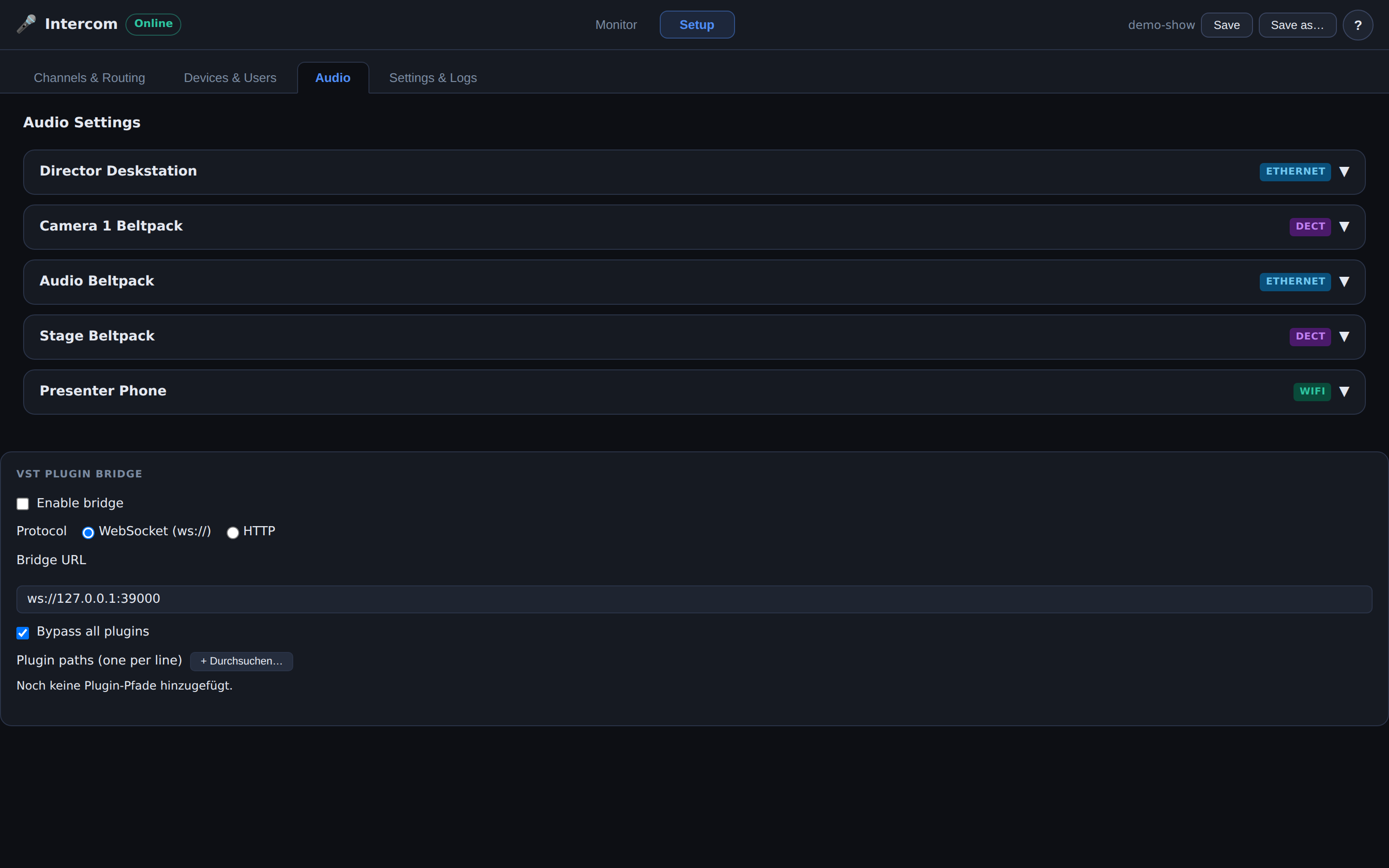Viewport: 1389px width, 868px height.
Task: Open the Devices & Users tab
Action: [230, 78]
